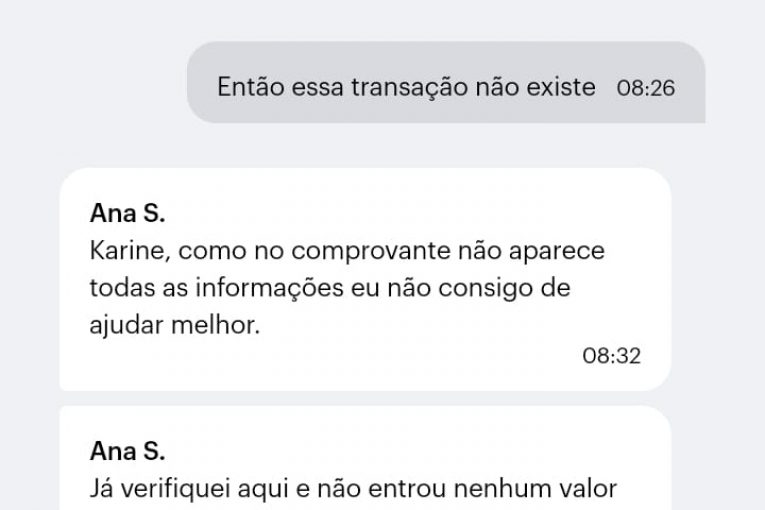Screen dimensions: 765x510
Task: Click the message line "Já verifiquei aqui e não entrou"
Action: click(x=353, y=489)
